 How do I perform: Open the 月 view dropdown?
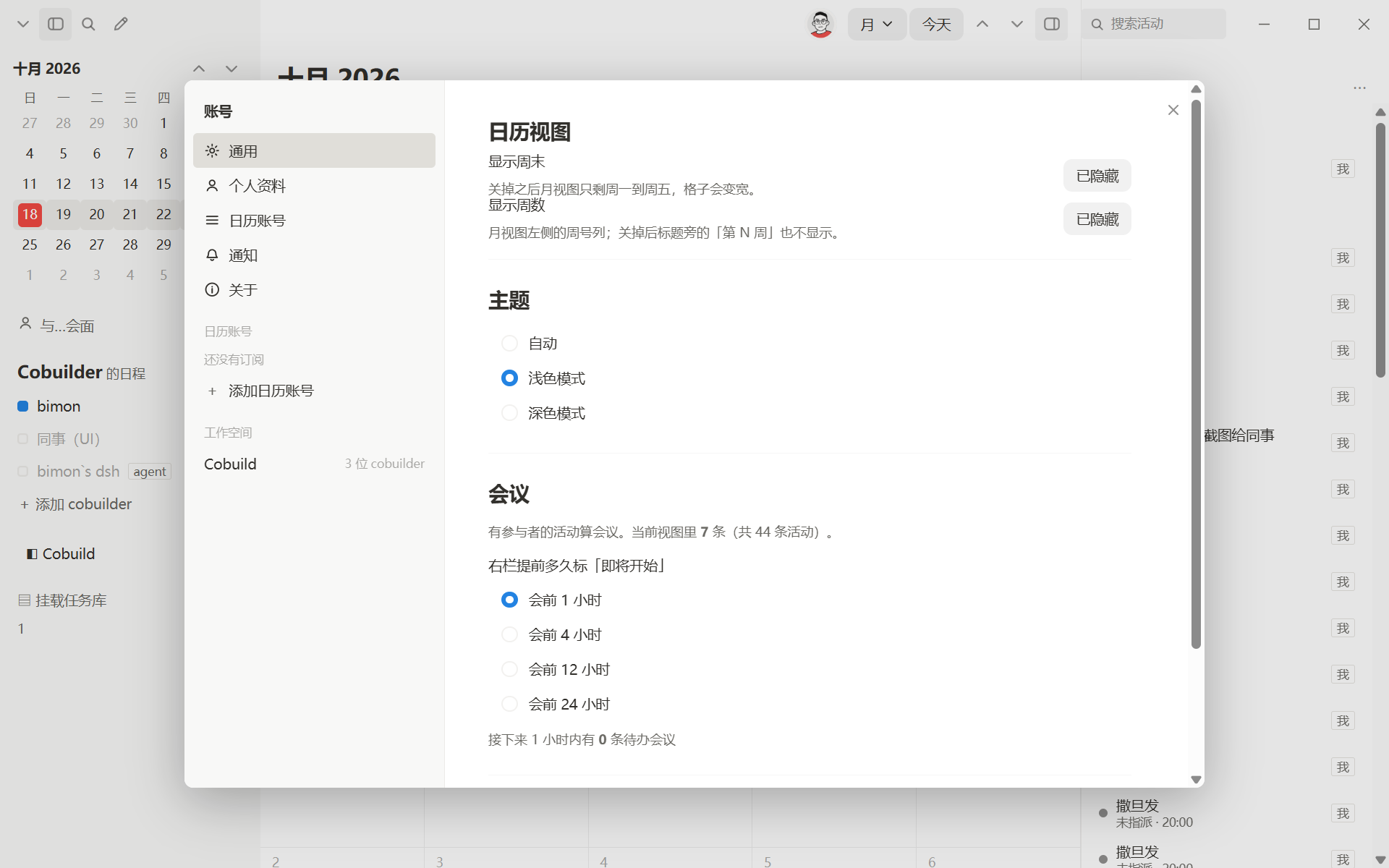[x=877, y=24]
